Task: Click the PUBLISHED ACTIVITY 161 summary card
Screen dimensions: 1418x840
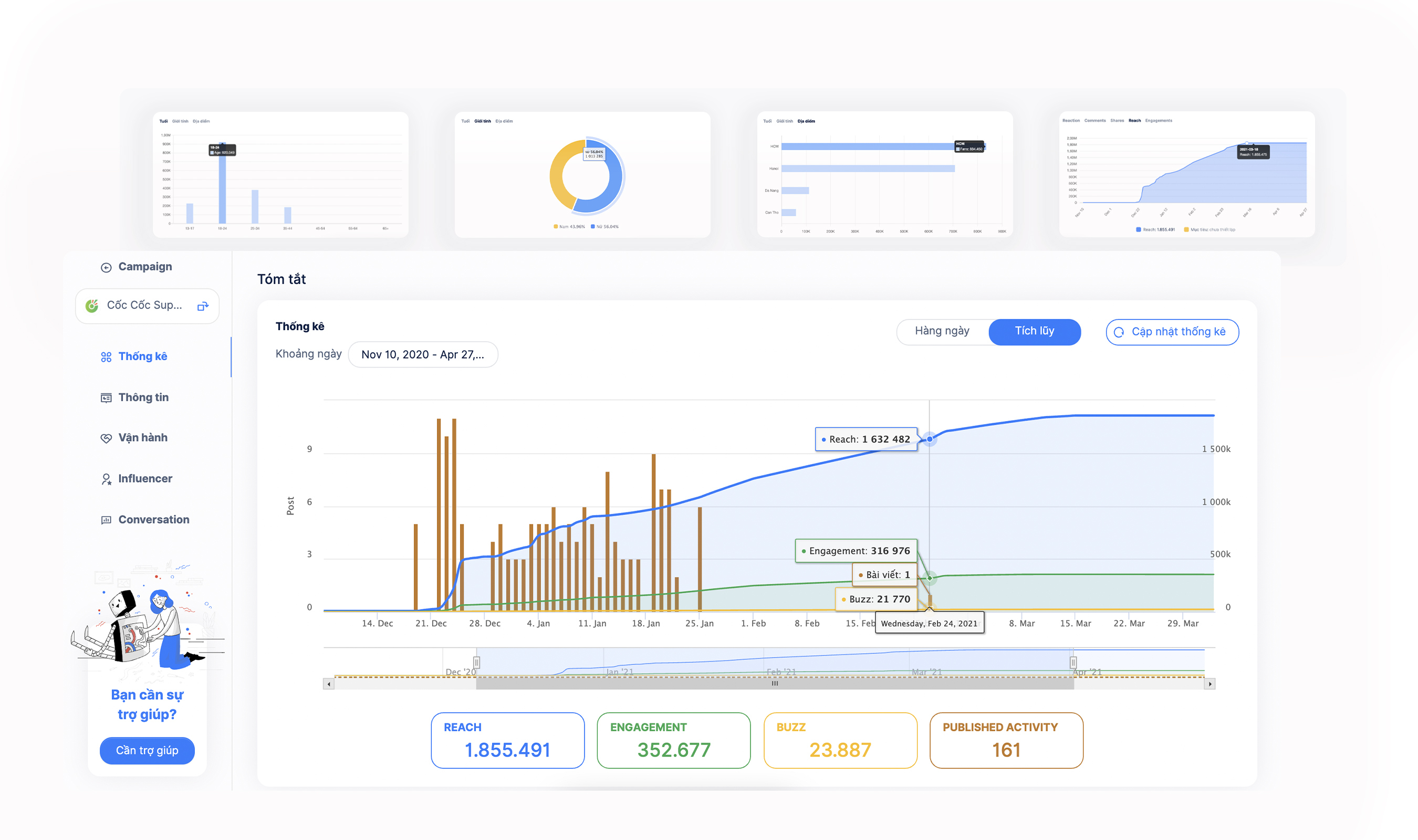Action: [1006, 740]
